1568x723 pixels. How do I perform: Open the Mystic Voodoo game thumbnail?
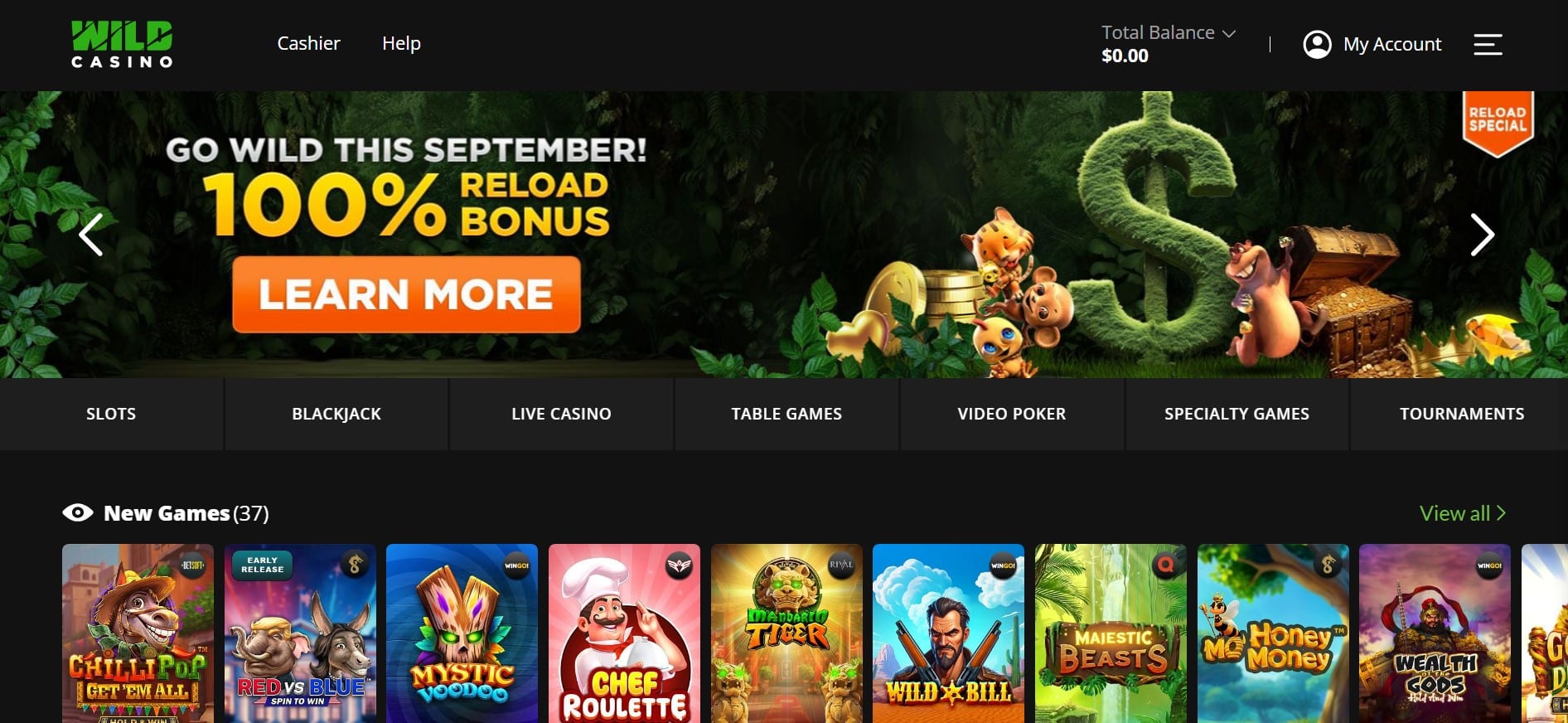click(x=462, y=633)
